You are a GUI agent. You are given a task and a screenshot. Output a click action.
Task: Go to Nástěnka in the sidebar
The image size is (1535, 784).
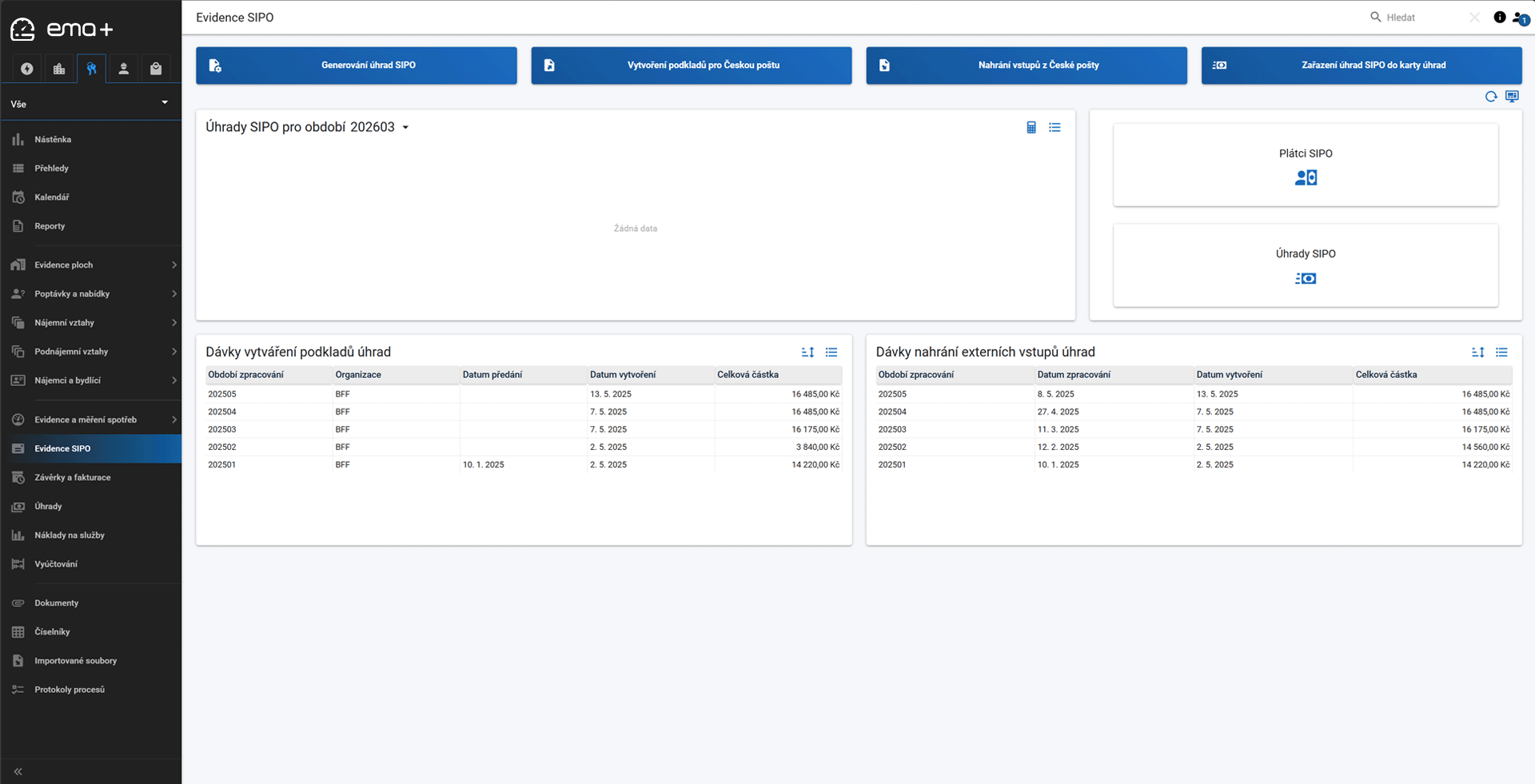coord(53,140)
